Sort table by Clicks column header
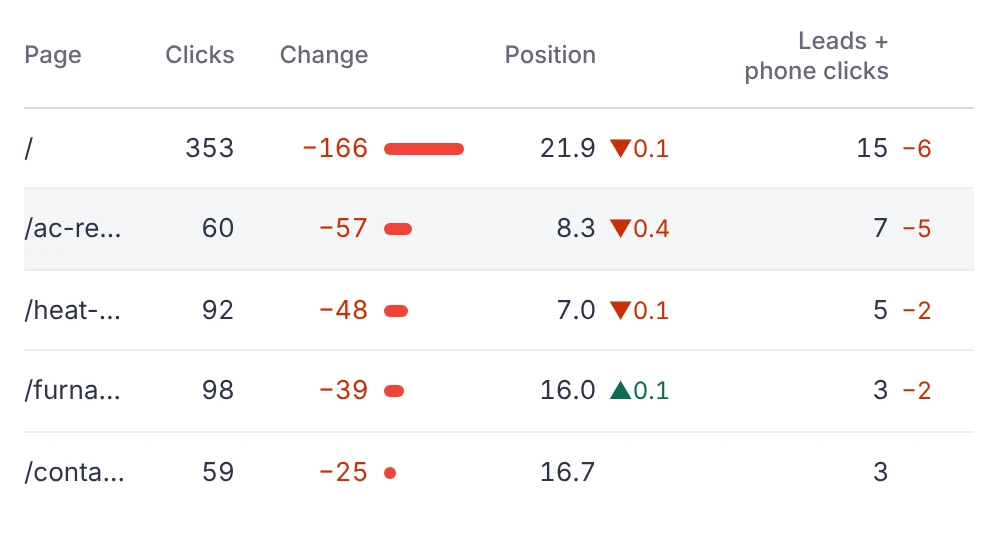The height and width of the screenshot is (534, 998). [x=200, y=55]
